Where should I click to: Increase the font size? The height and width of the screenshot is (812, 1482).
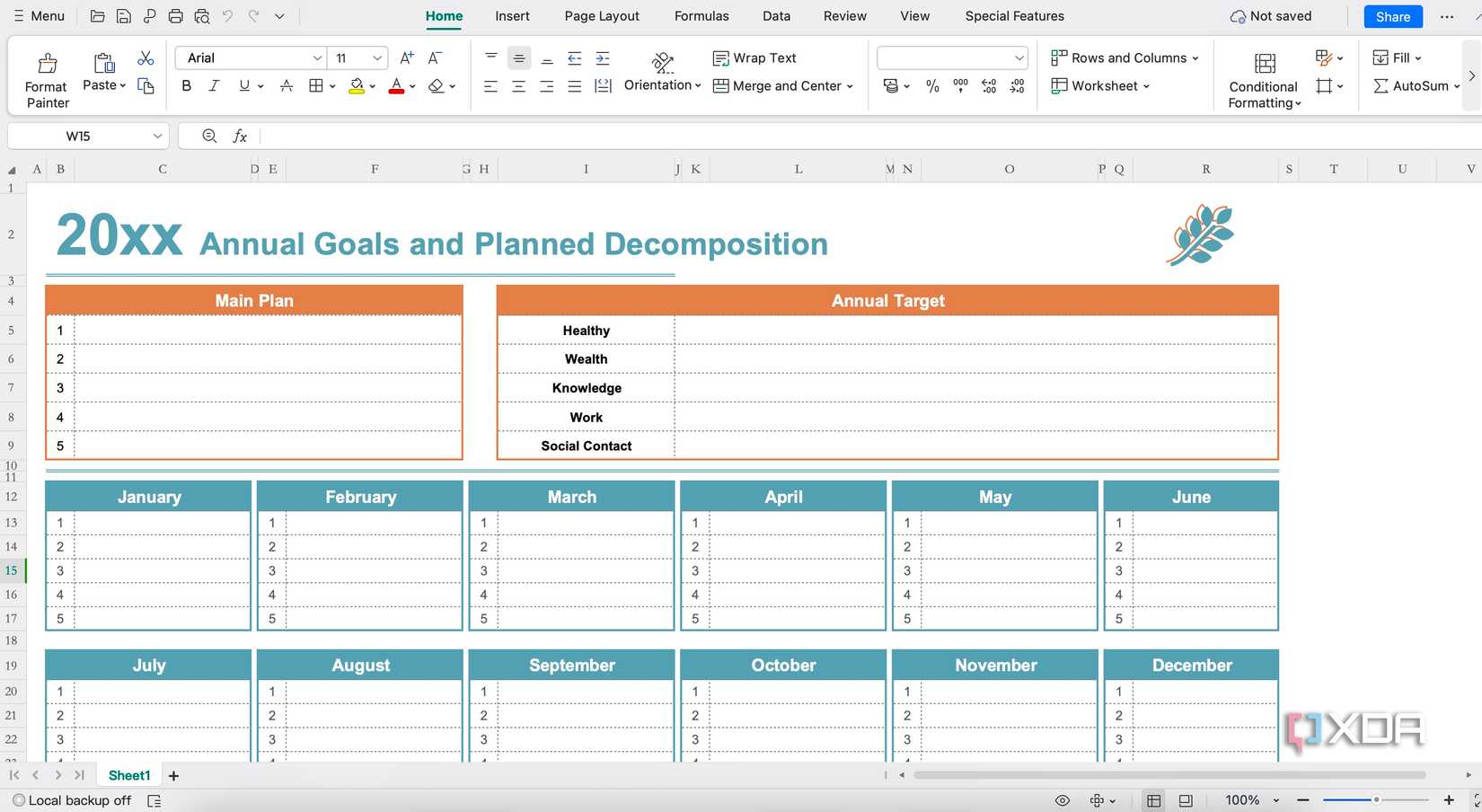coord(406,57)
